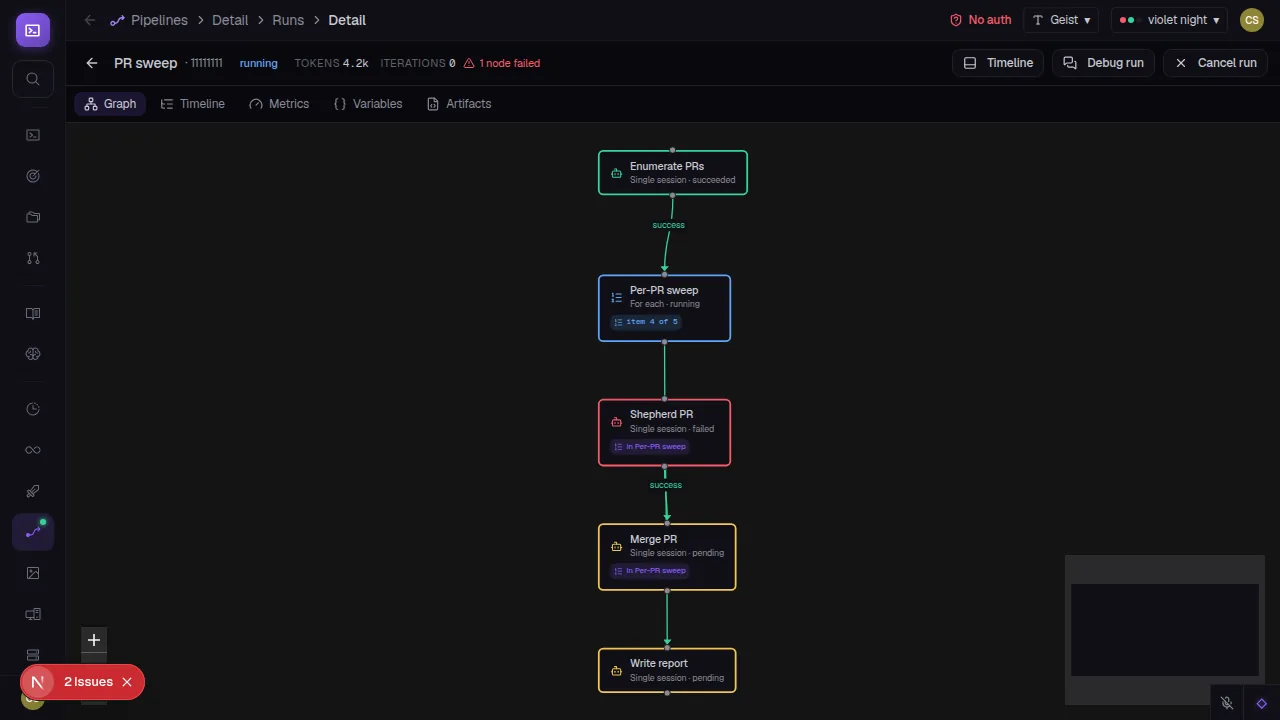This screenshot has width=1280, height=720.
Task: Click the Debug run button
Action: pos(1104,63)
